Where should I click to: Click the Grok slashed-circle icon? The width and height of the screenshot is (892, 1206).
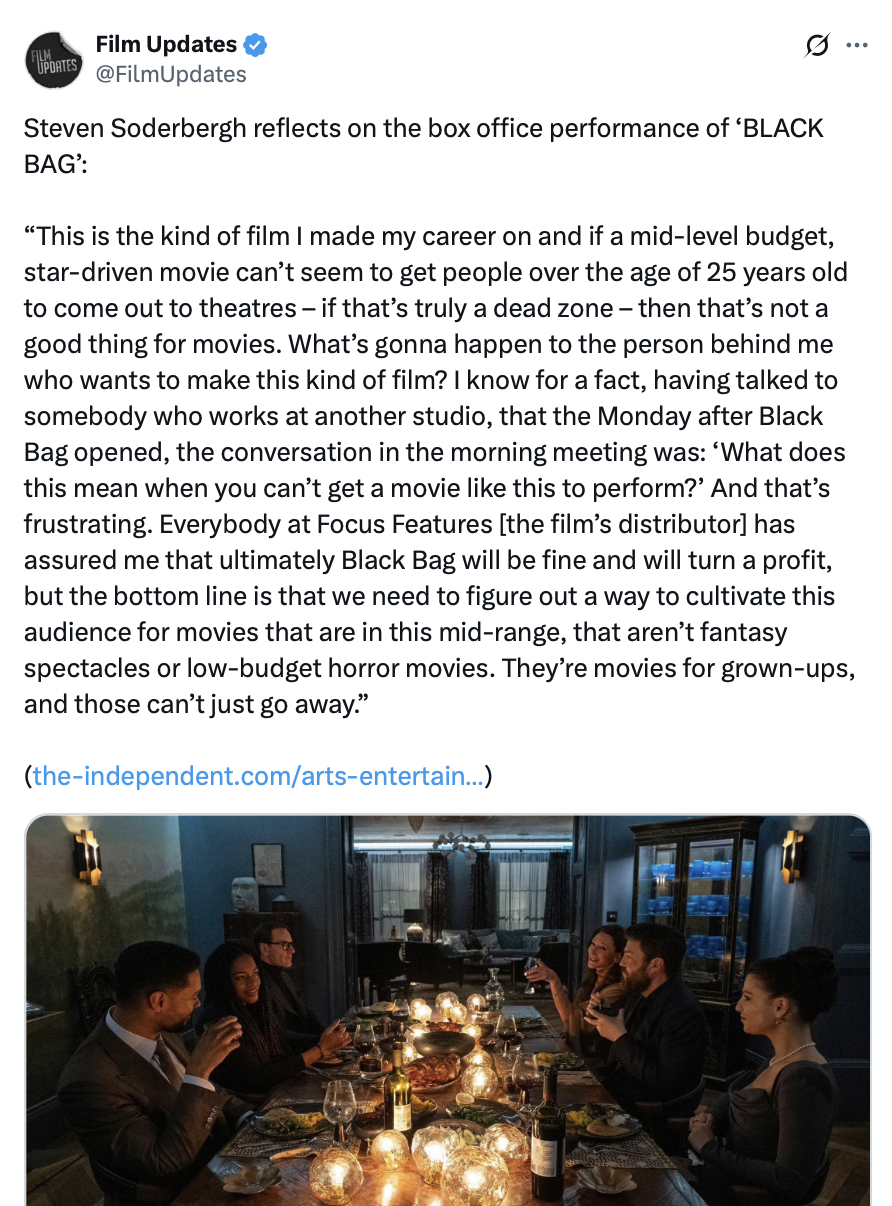817,46
